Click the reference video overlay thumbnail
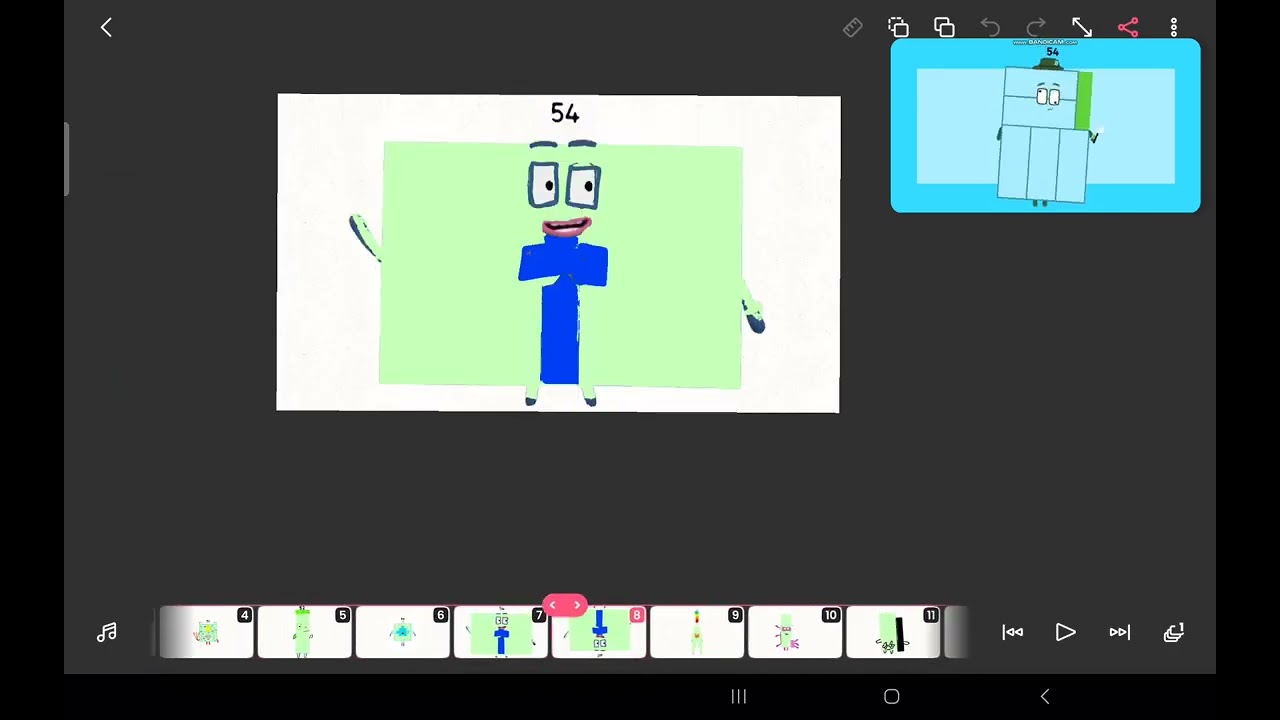Image resolution: width=1280 pixels, height=720 pixels. (1045, 125)
